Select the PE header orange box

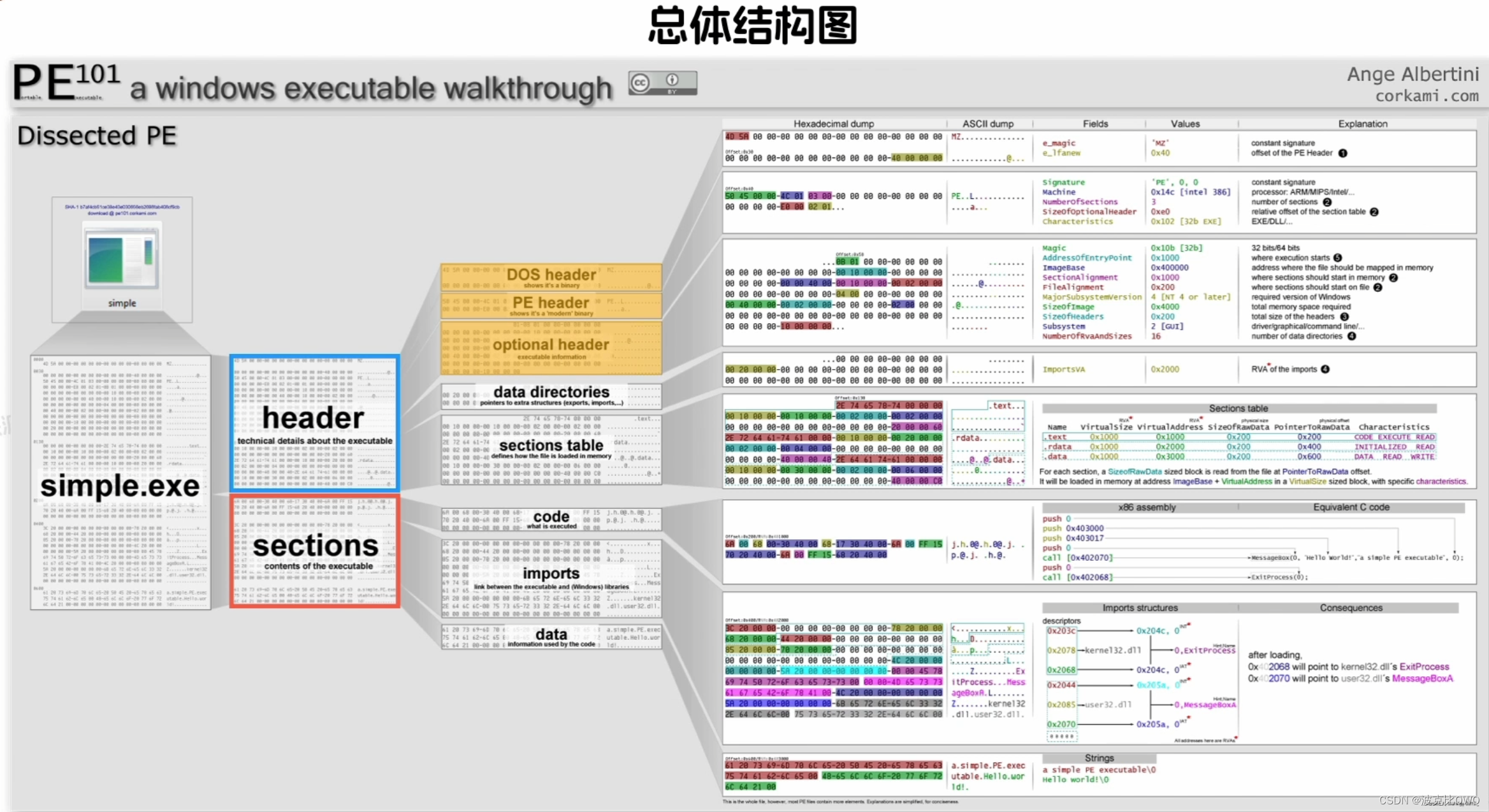pyautogui.click(x=551, y=305)
